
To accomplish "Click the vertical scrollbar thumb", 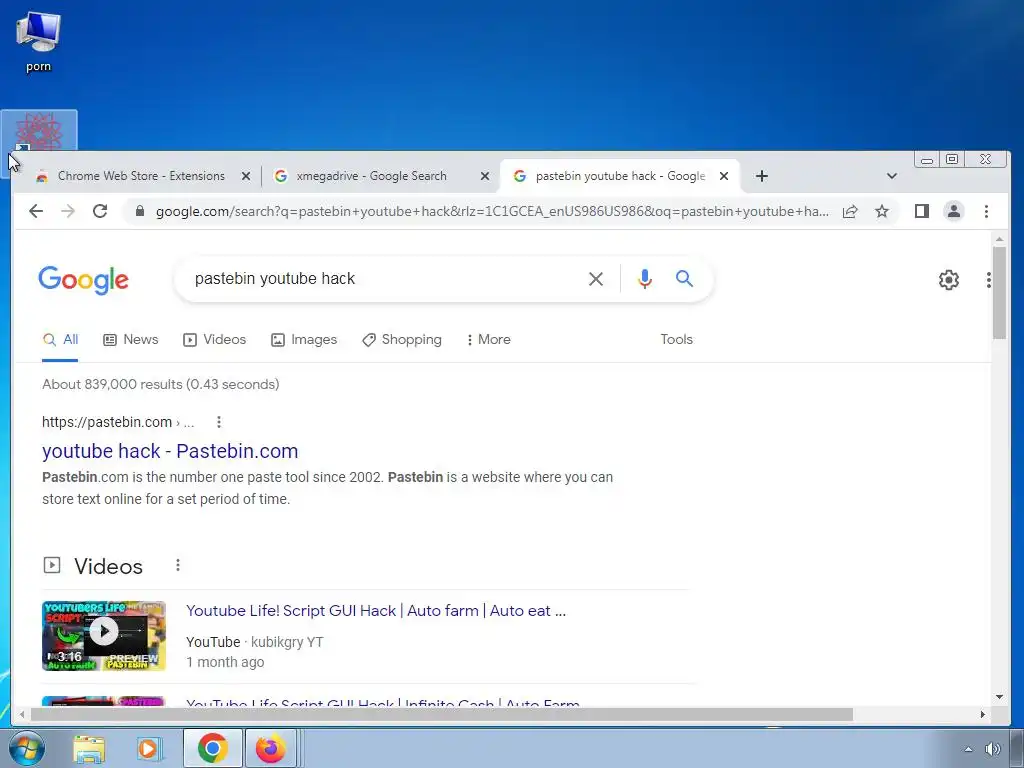I will pos(999,292).
